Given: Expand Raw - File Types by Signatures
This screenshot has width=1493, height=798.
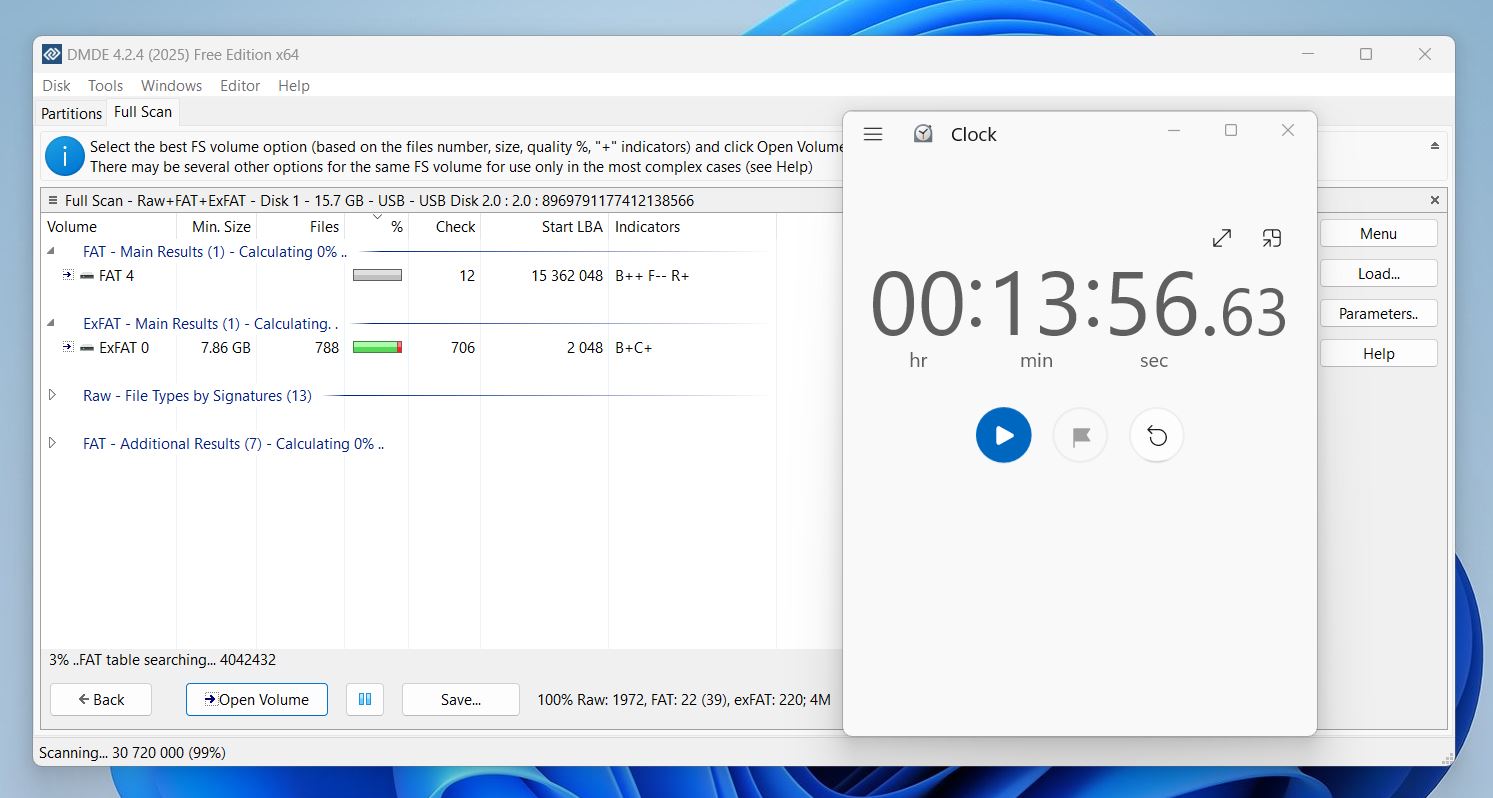Looking at the screenshot, I should click(52, 395).
